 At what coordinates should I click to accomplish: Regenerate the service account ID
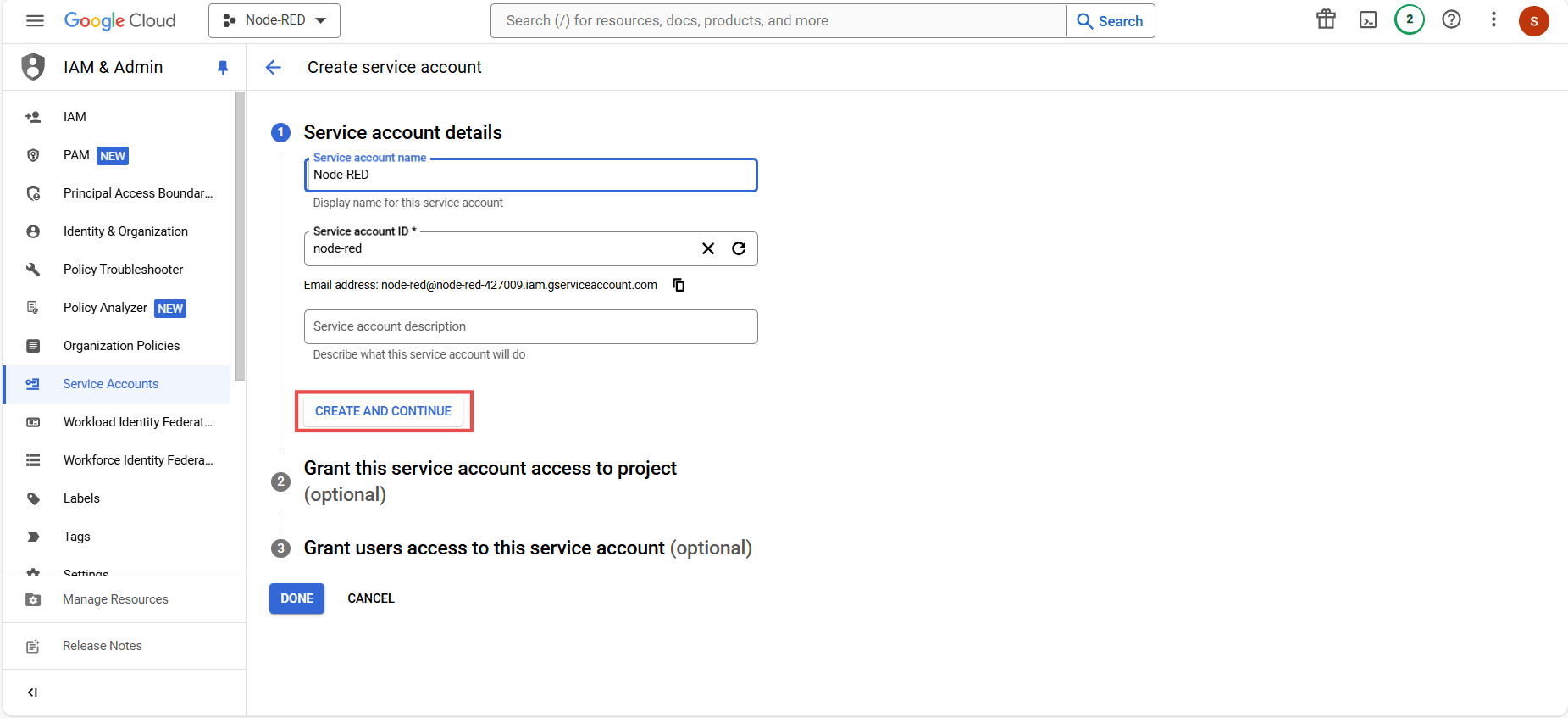[x=739, y=248]
